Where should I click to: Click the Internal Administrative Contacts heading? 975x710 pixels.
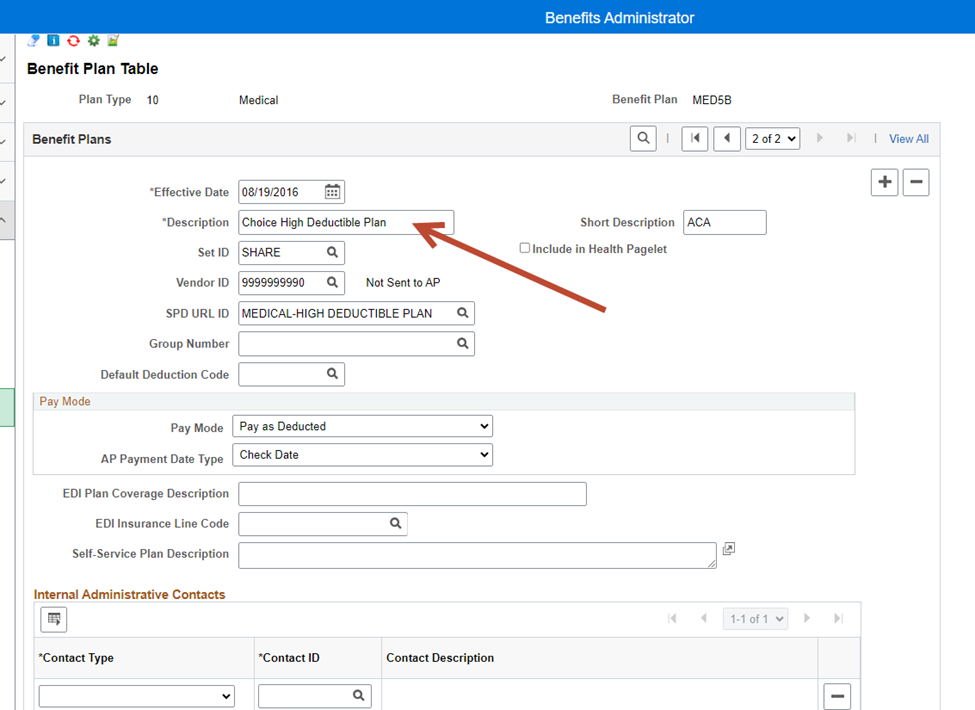[129, 594]
